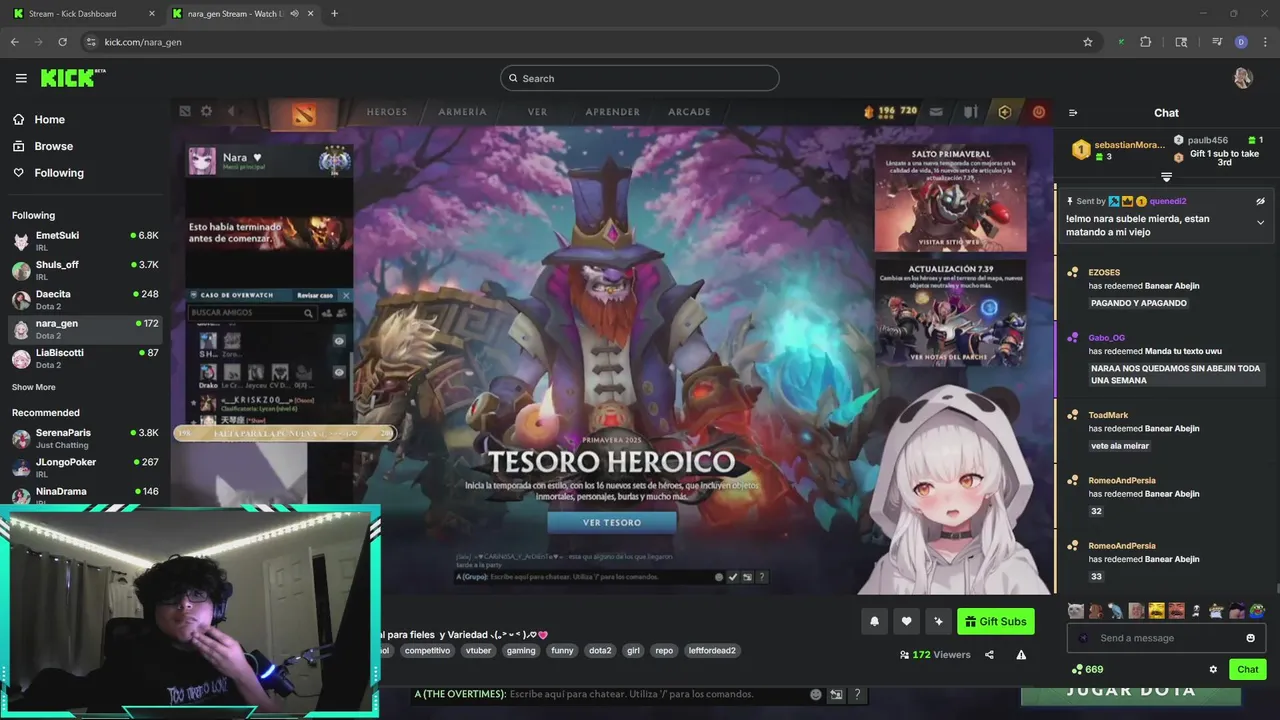Click the report warning triangle icon

click(x=1021, y=655)
